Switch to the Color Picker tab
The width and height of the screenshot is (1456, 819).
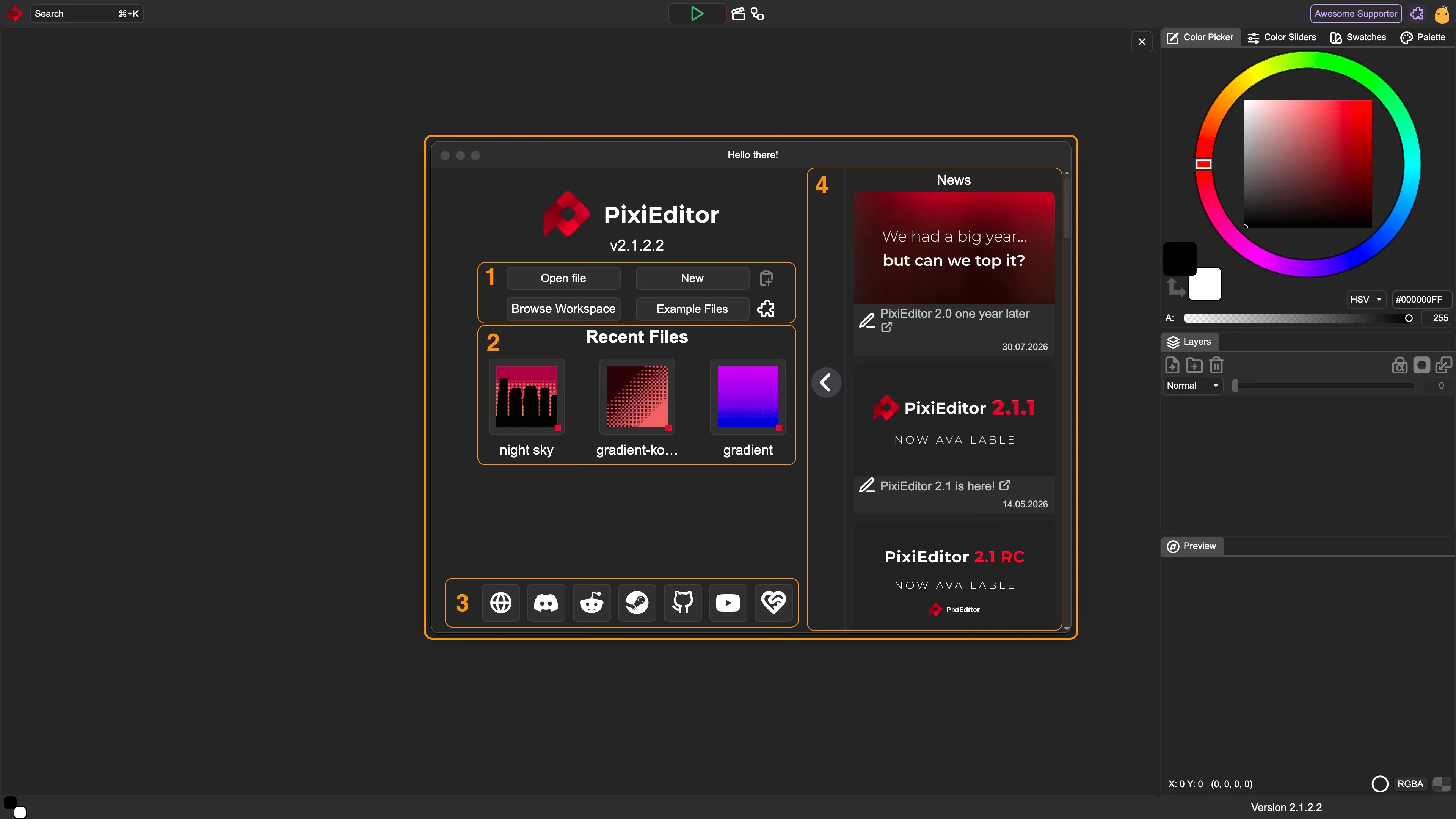click(x=1200, y=37)
